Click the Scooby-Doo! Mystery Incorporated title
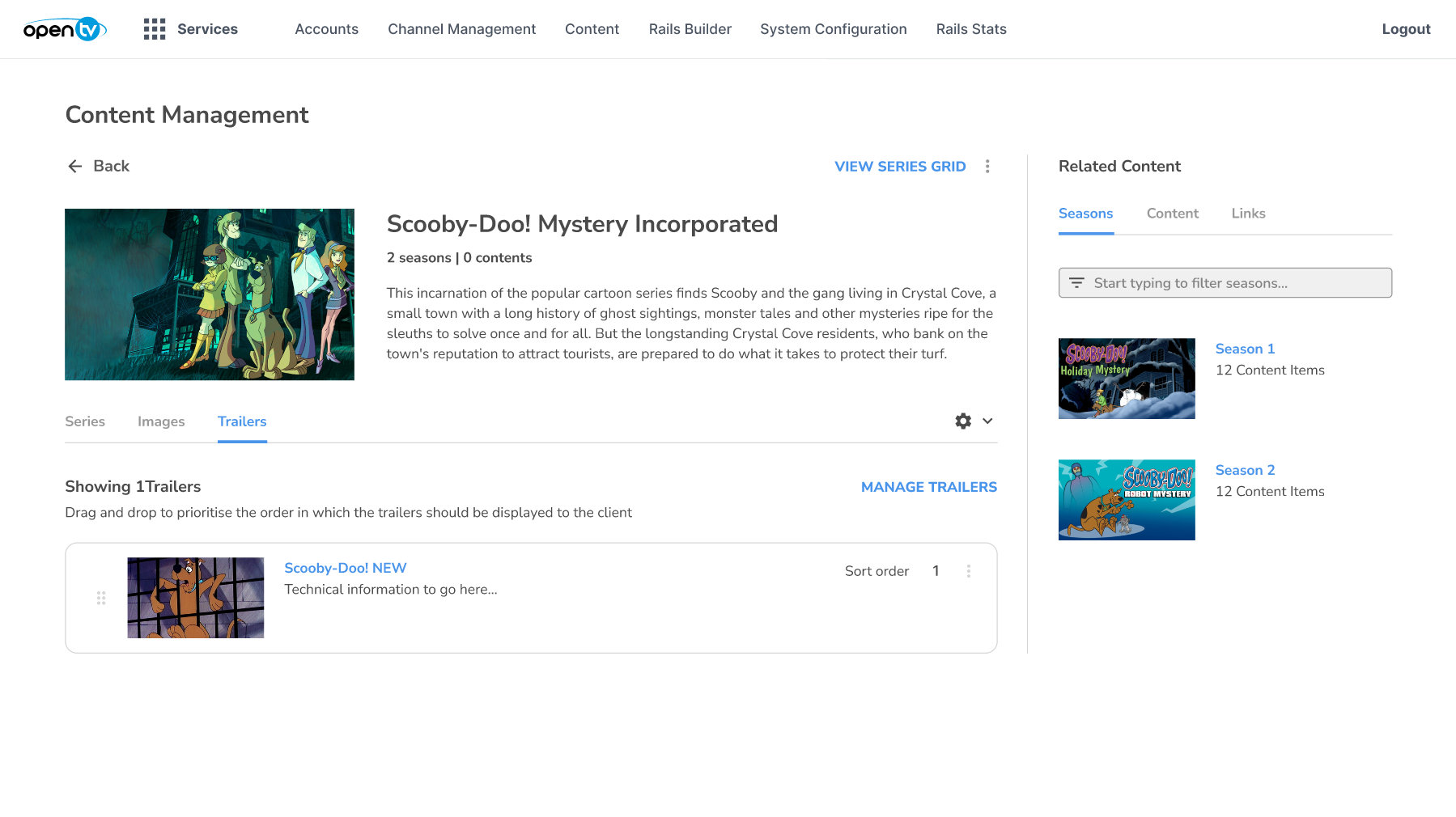Viewport: 1456px width, 817px height. click(x=582, y=224)
